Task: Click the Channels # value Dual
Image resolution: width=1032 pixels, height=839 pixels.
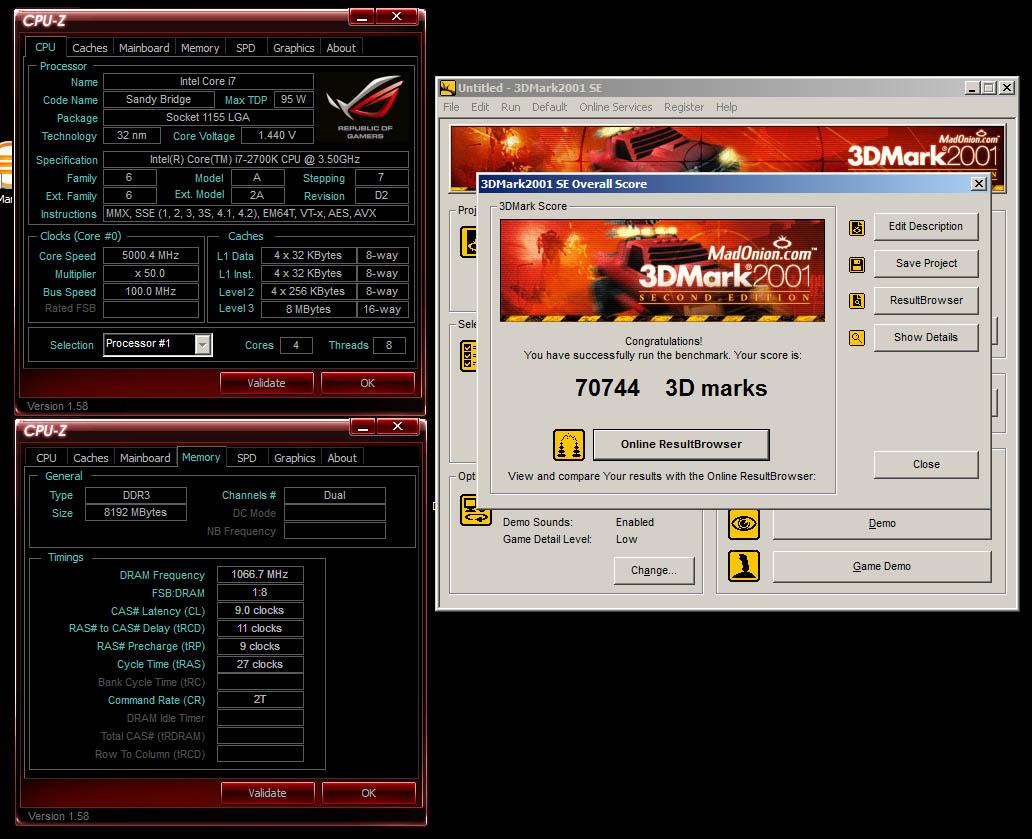Action: [334, 496]
